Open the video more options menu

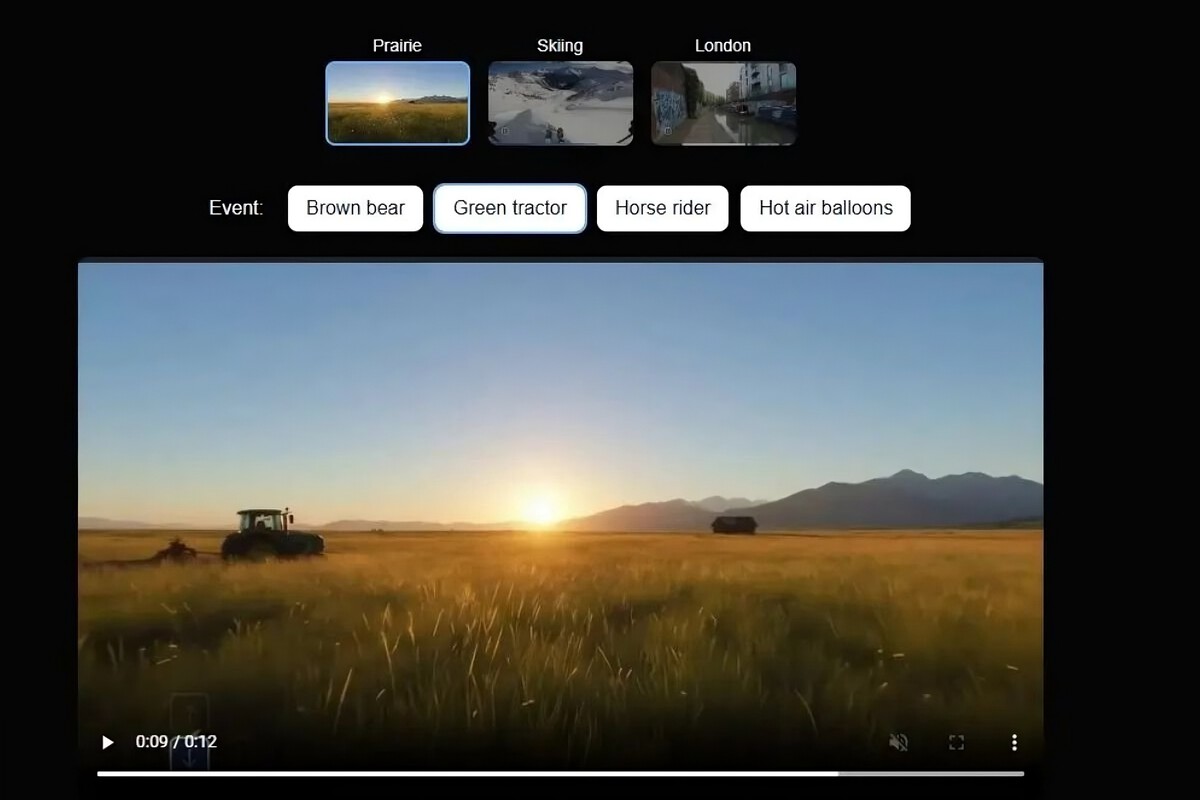pyautogui.click(x=1014, y=742)
